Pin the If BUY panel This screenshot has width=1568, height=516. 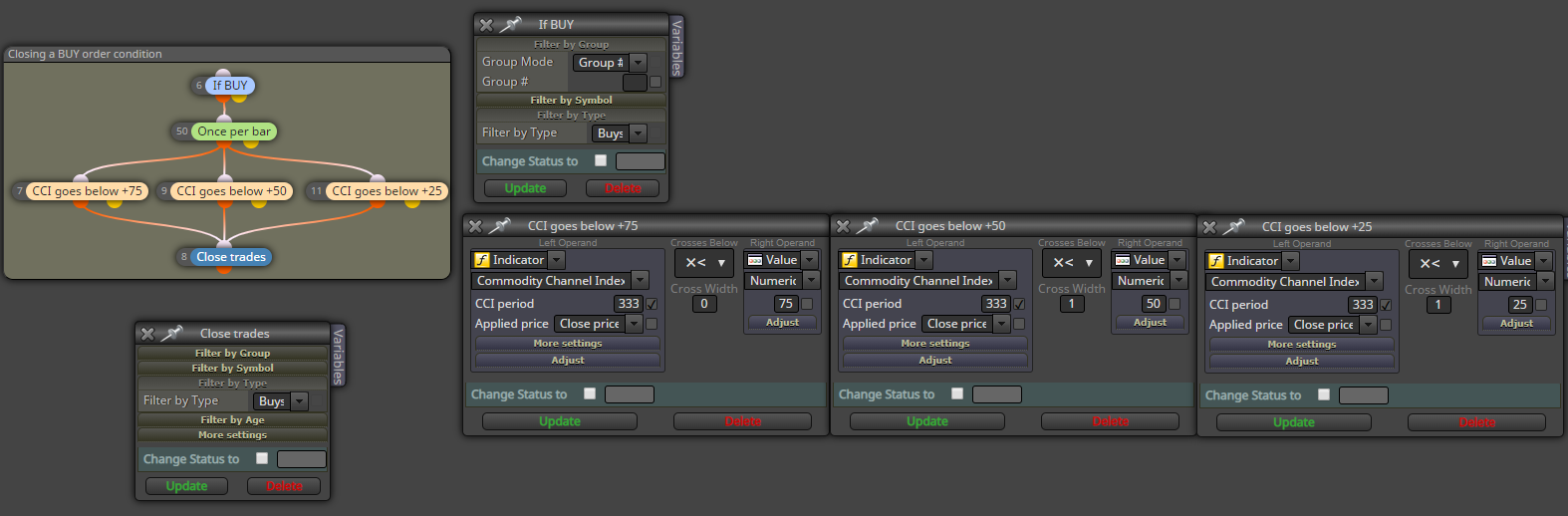pos(510,24)
